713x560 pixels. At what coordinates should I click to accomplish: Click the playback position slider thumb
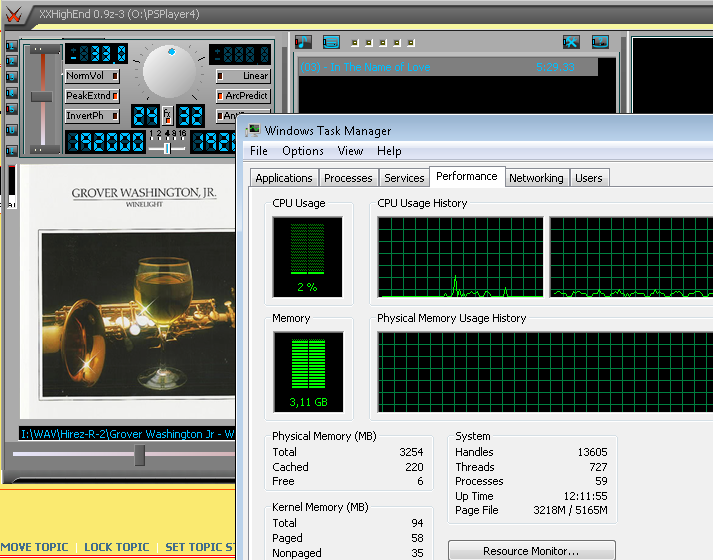pyautogui.click(x=140, y=455)
